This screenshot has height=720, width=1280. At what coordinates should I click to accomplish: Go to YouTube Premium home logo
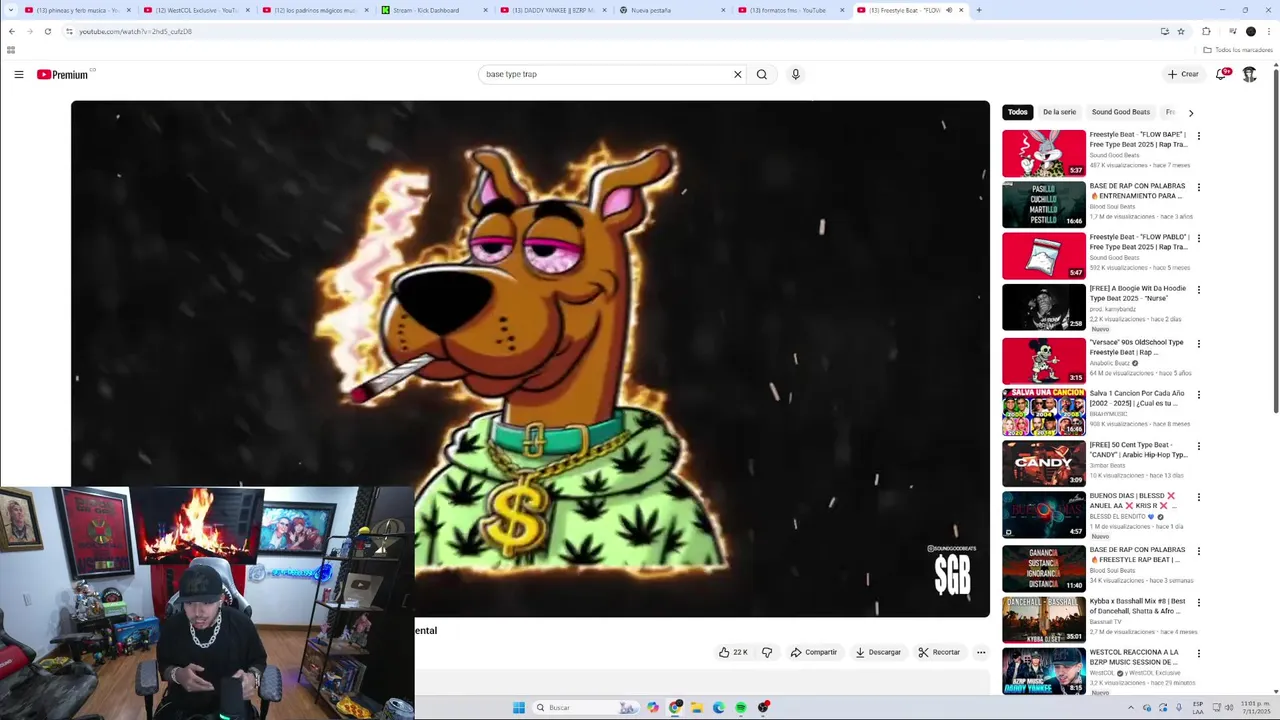[x=63, y=74]
